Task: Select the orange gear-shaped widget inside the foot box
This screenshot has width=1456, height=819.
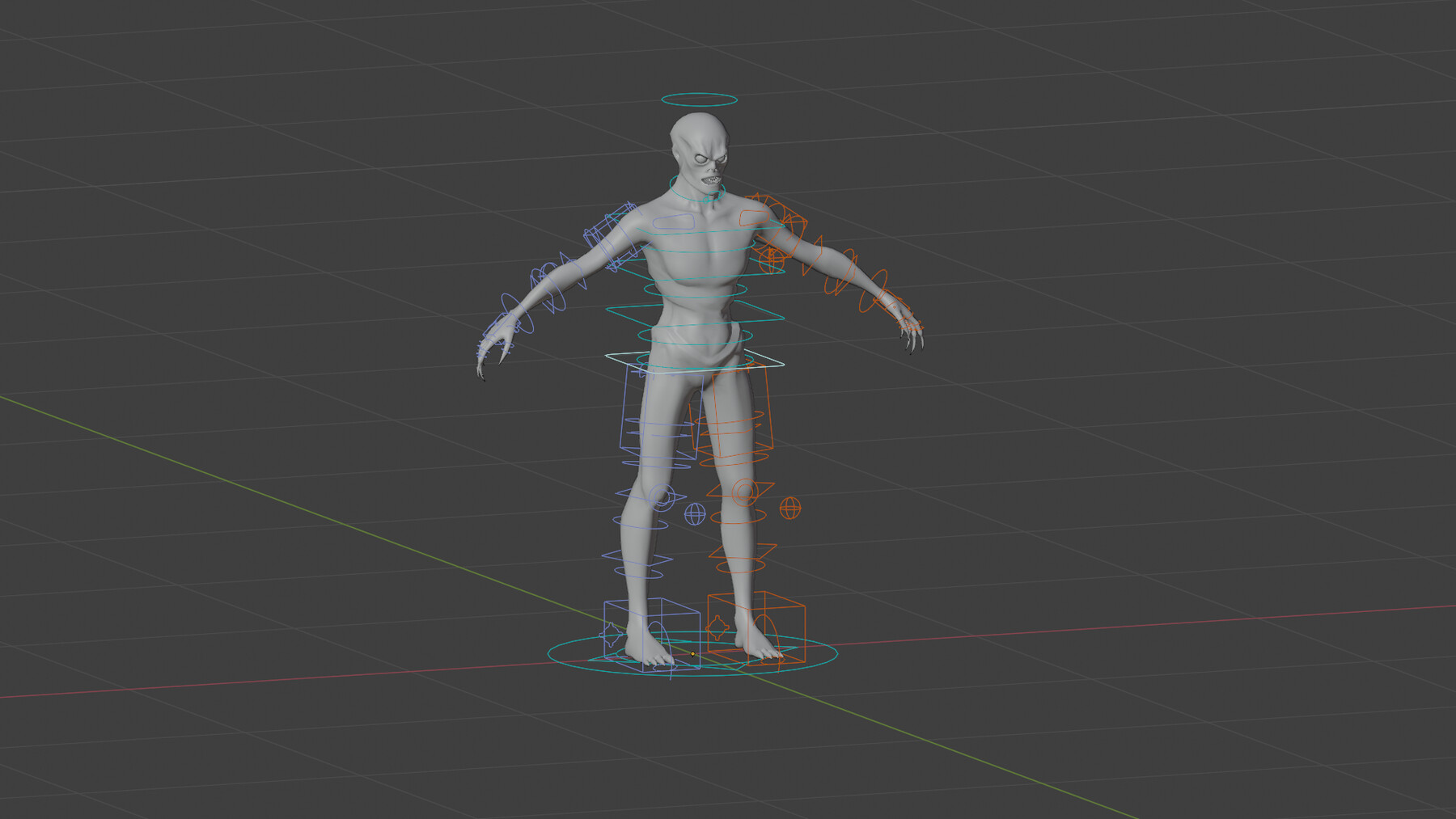Action: tap(717, 627)
